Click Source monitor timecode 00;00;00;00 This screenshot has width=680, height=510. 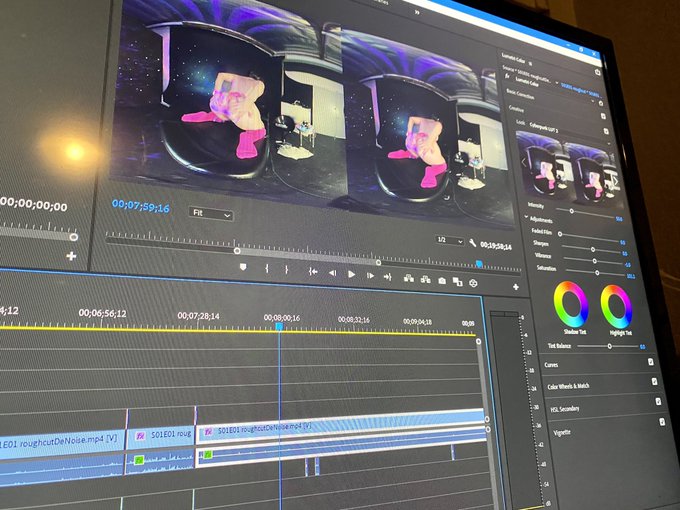(x=34, y=203)
